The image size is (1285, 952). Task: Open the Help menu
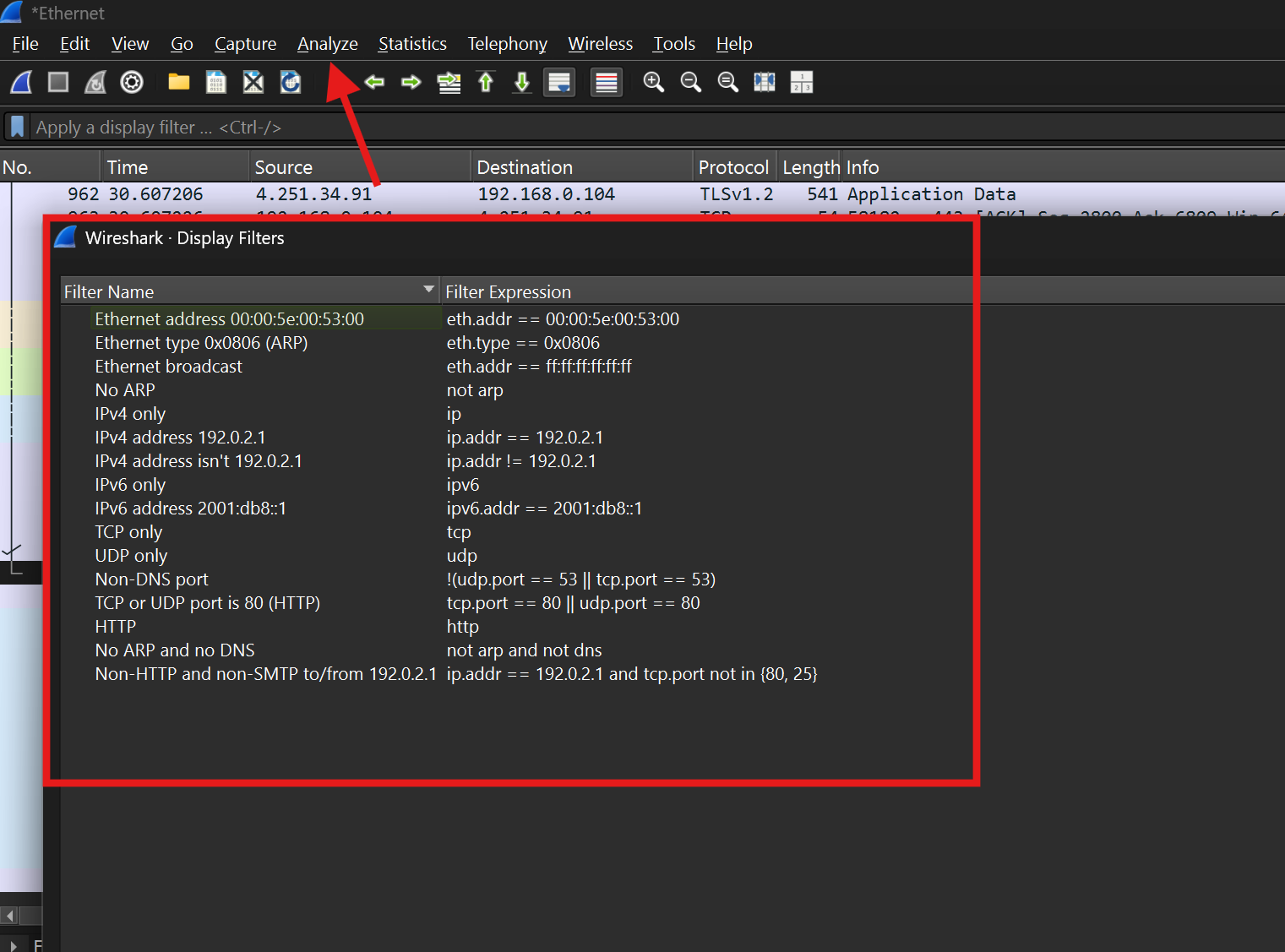[x=734, y=44]
